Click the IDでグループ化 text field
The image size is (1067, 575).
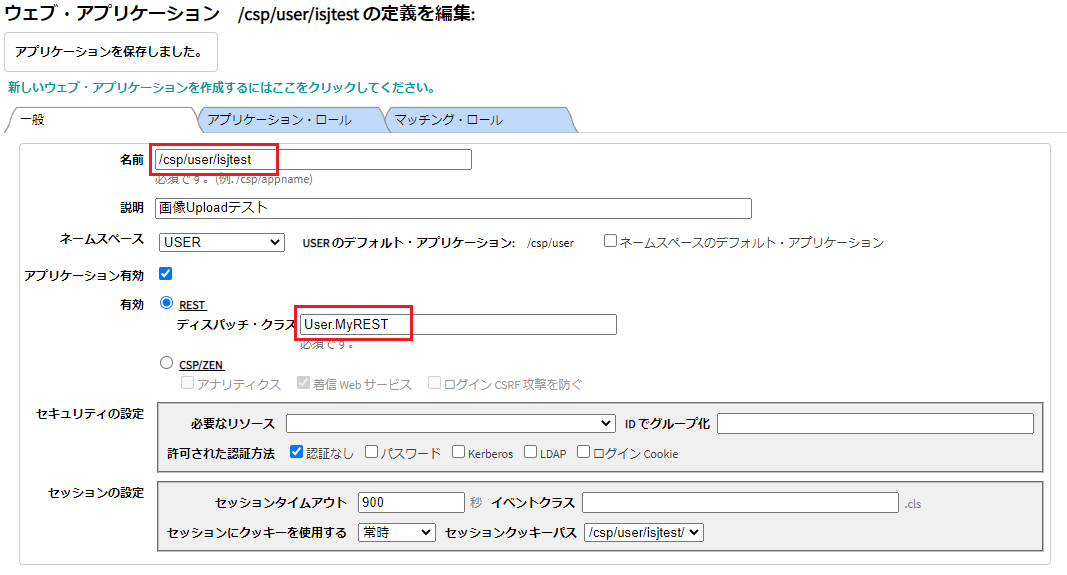pos(874,423)
